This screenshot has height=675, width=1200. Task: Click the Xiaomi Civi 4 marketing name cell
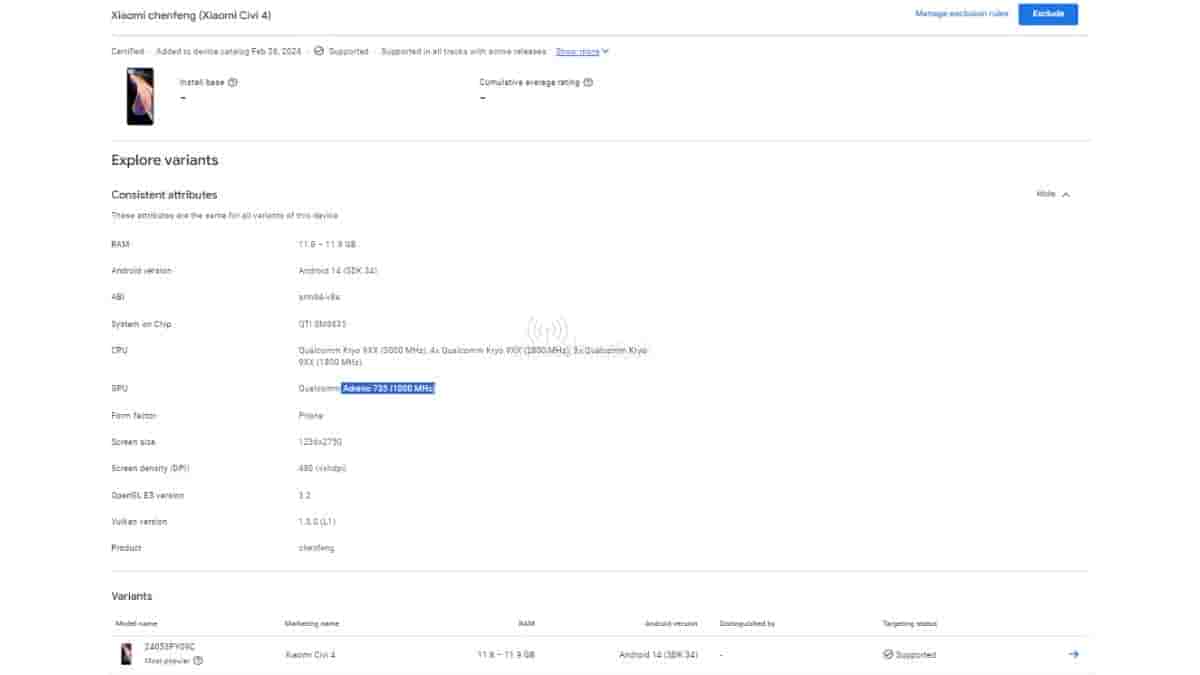(x=310, y=655)
